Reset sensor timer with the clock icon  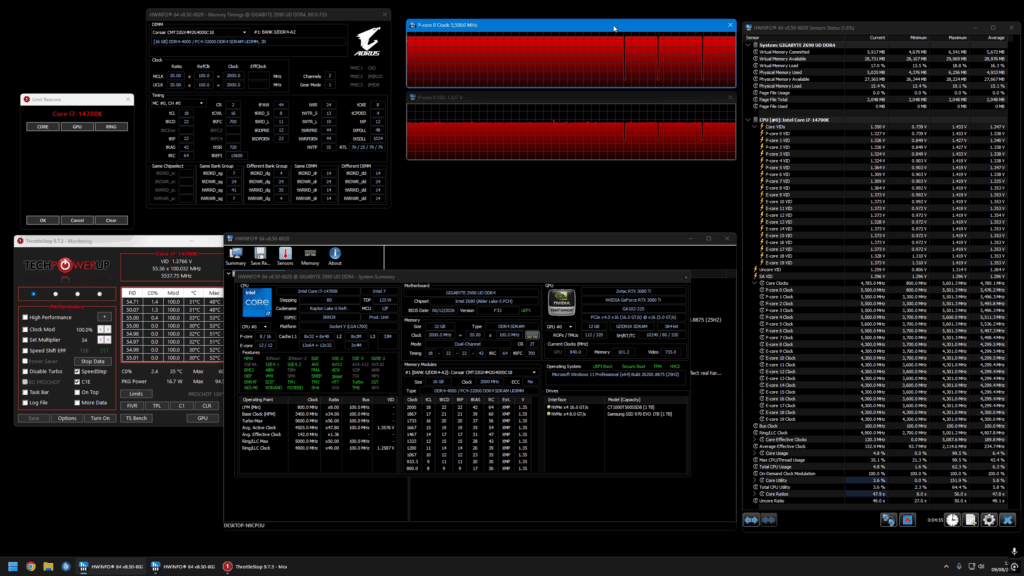click(953, 520)
